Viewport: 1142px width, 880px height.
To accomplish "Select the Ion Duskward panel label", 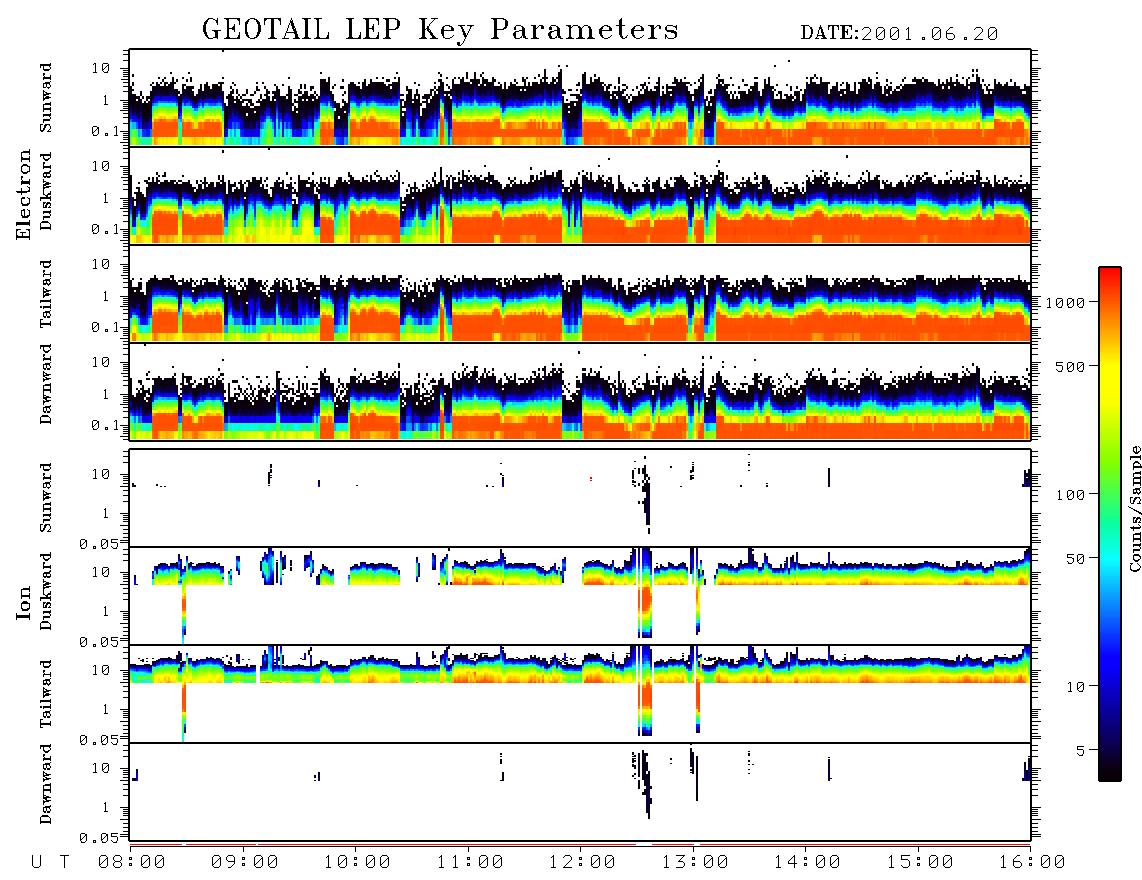I will pos(46,592).
